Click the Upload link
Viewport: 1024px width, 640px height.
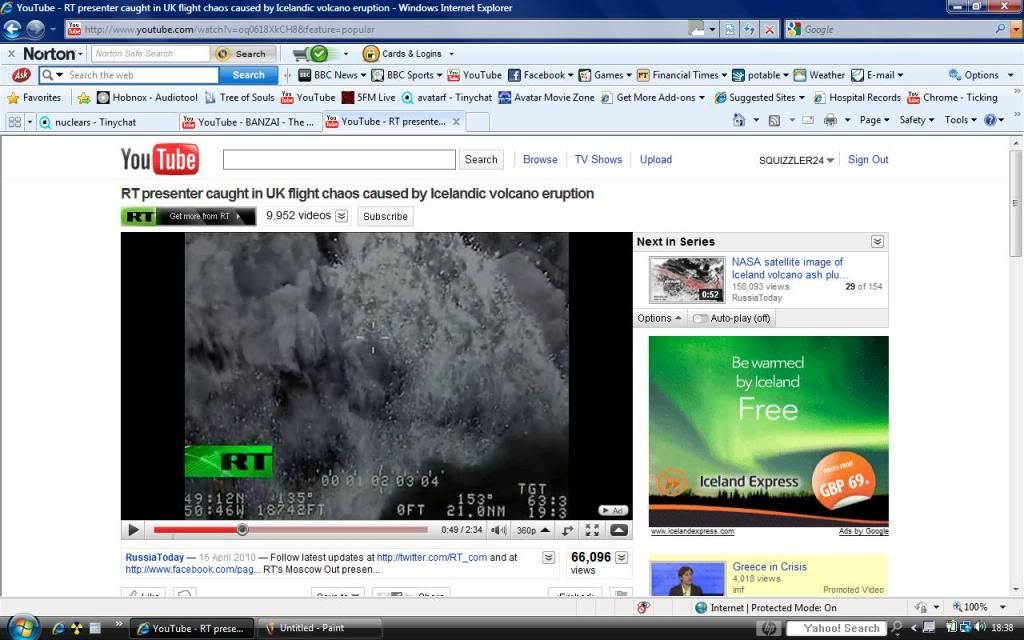point(656,159)
